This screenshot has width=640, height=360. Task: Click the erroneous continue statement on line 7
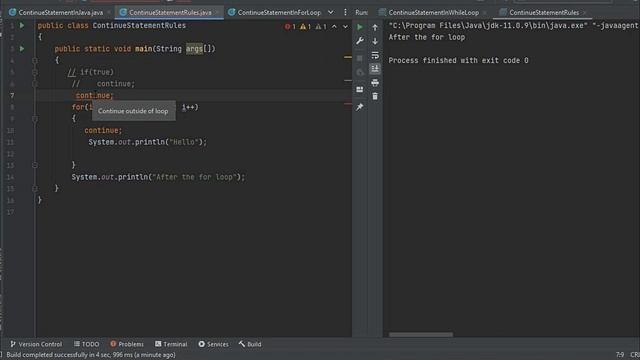coord(95,96)
